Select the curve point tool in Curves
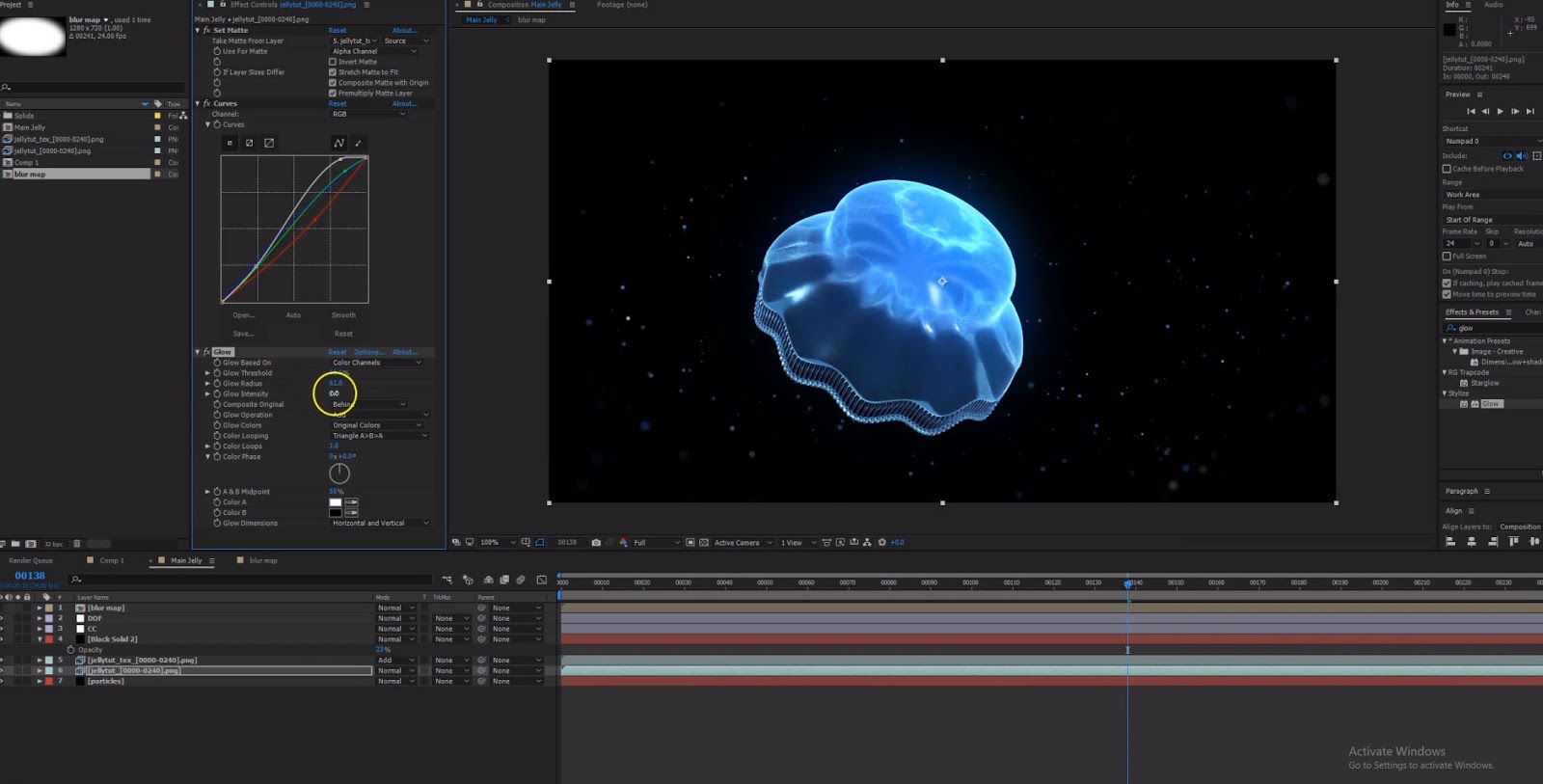1543x784 pixels. 338,143
